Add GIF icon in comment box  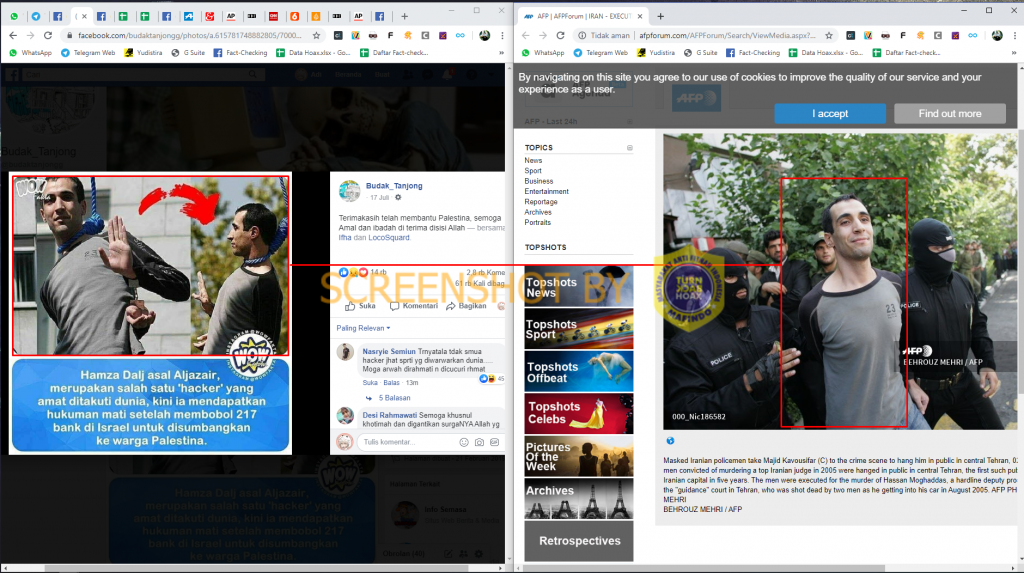click(494, 442)
